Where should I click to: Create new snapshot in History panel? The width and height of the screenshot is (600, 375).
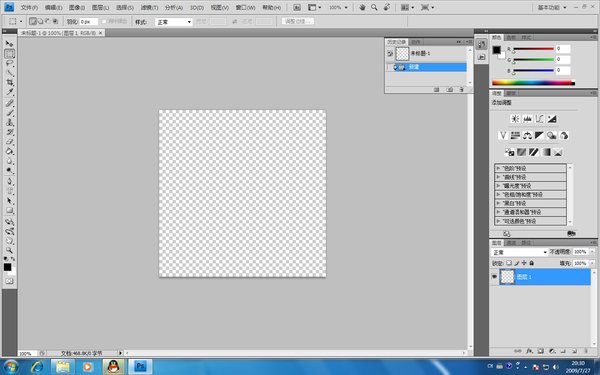tap(449, 90)
